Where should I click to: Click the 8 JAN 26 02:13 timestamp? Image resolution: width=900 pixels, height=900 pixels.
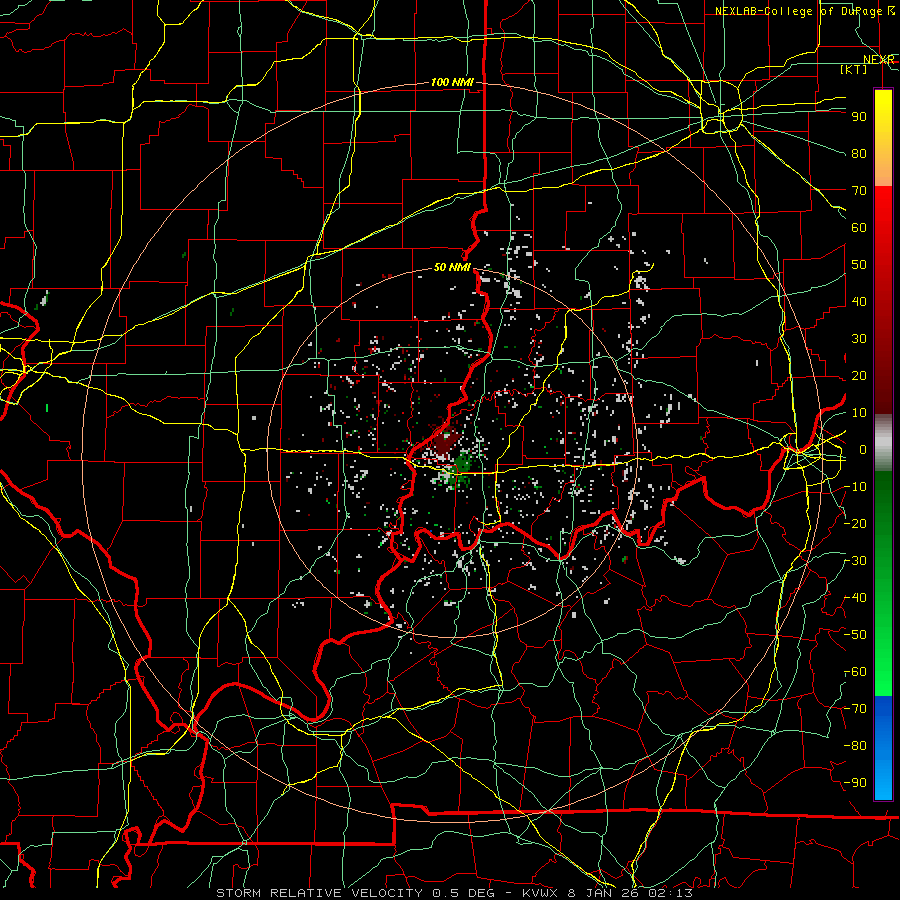click(632, 893)
